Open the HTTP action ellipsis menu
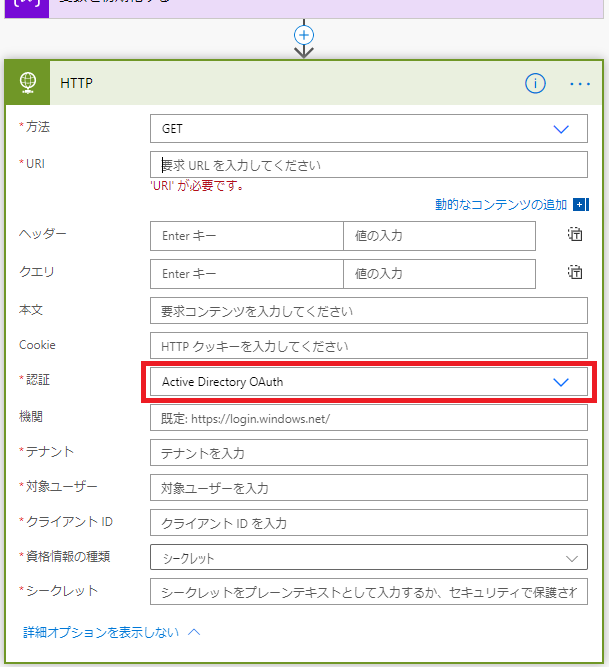Image resolution: width=609 pixels, height=667 pixels. (x=580, y=84)
